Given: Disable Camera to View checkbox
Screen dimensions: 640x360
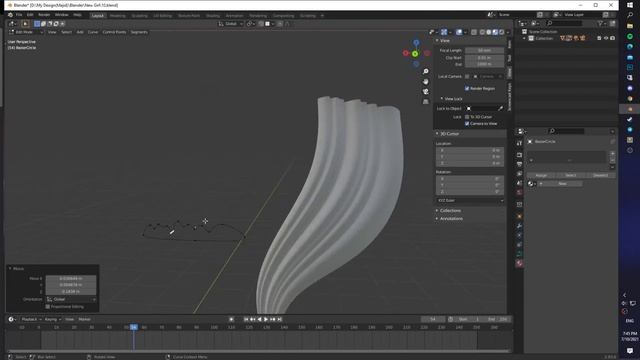Looking at the screenshot, I should pyautogui.click(x=467, y=124).
